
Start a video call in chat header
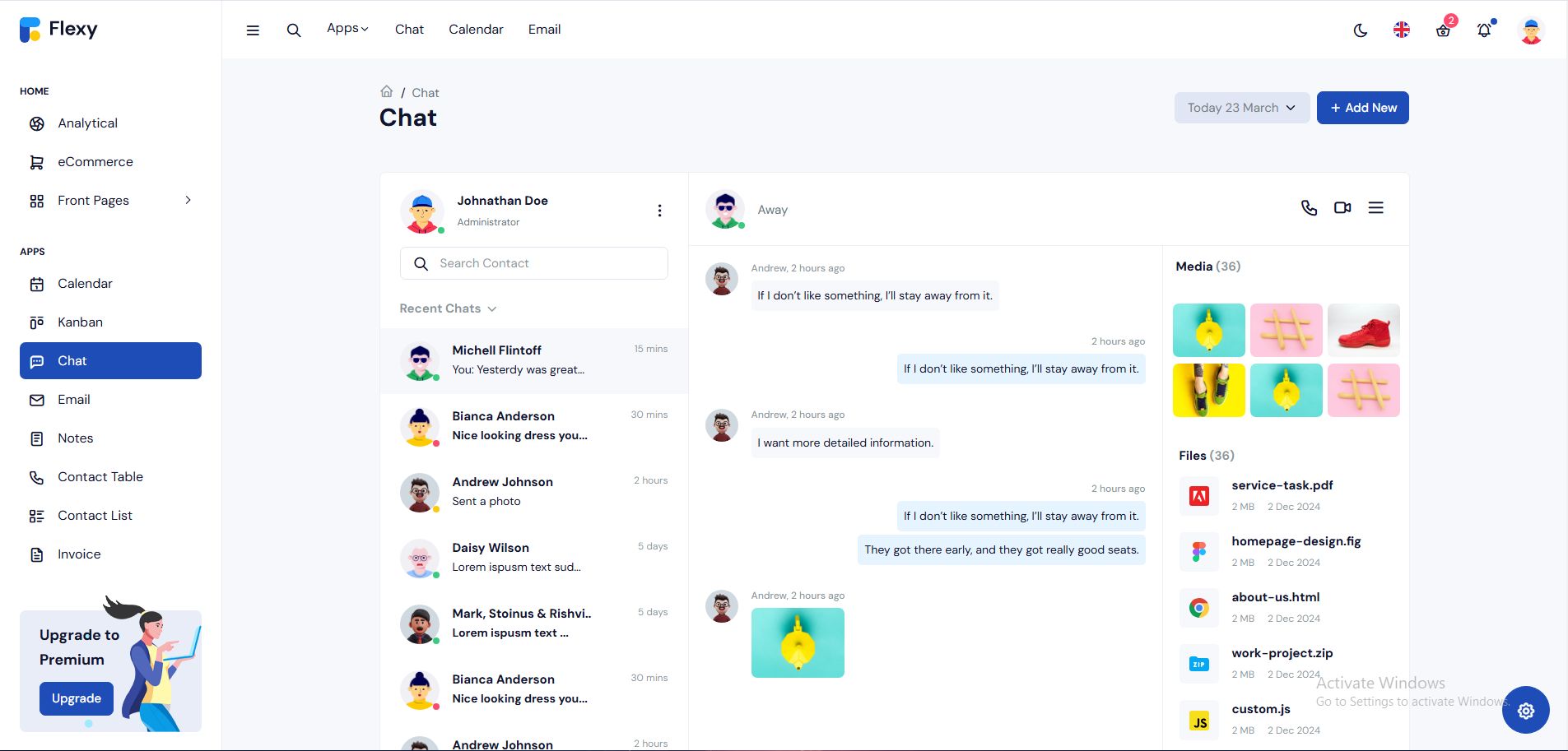tap(1342, 208)
